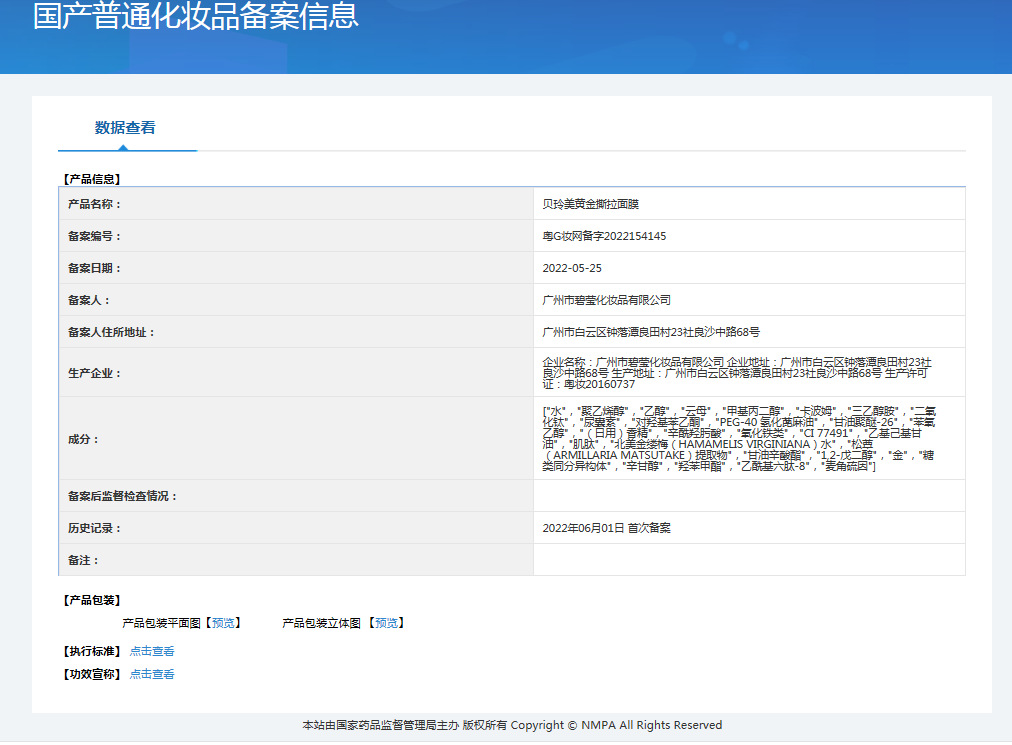This screenshot has height=745, width=1012.
Task: Open 功效宣称 点击查看 link
Action: 152,674
